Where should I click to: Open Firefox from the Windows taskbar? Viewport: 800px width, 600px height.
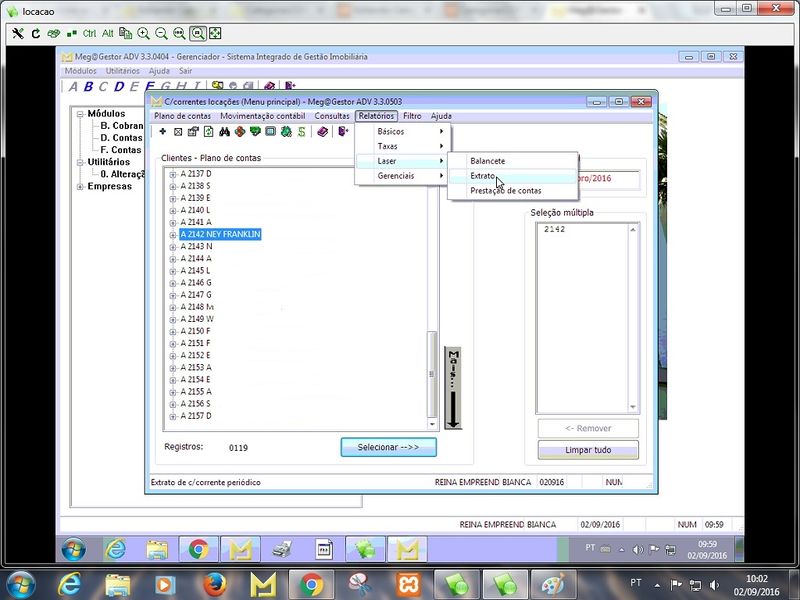click(x=214, y=583)
